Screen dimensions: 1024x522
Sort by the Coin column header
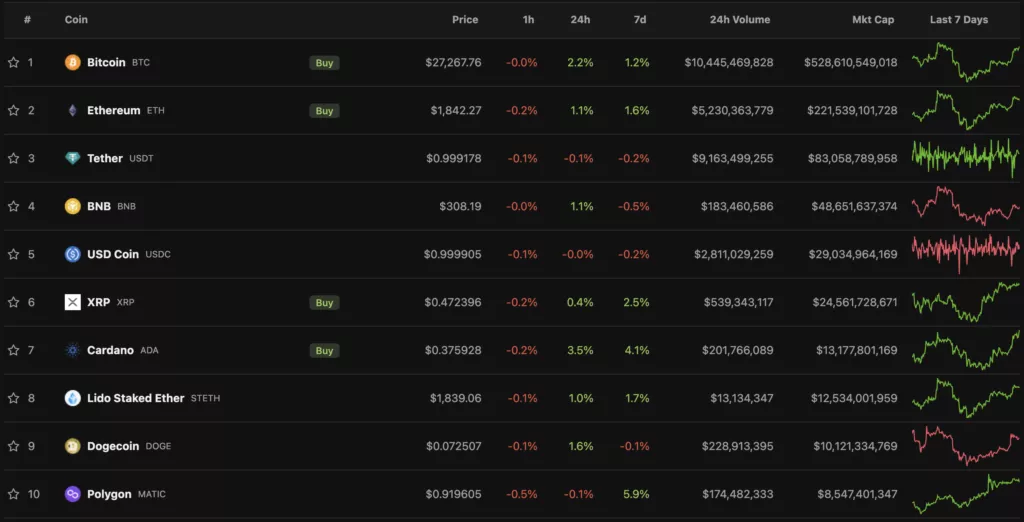pos(76,20)
